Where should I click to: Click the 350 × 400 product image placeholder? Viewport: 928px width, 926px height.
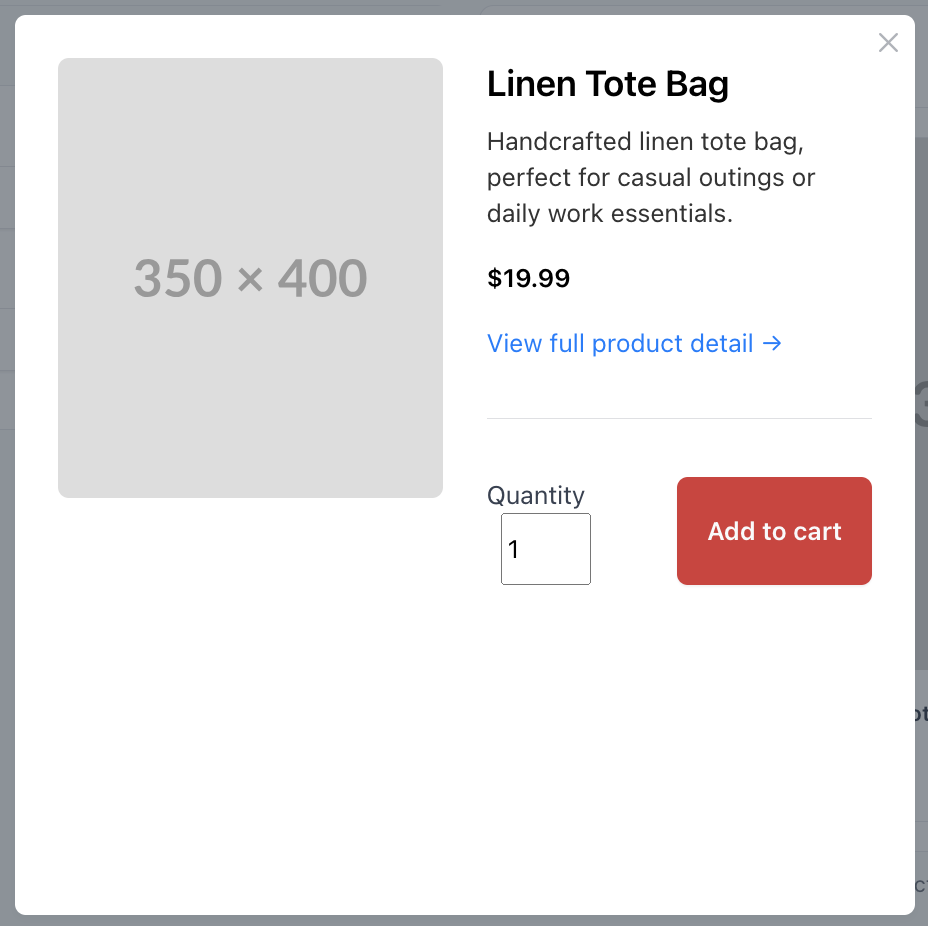click(x=250, y=277)
